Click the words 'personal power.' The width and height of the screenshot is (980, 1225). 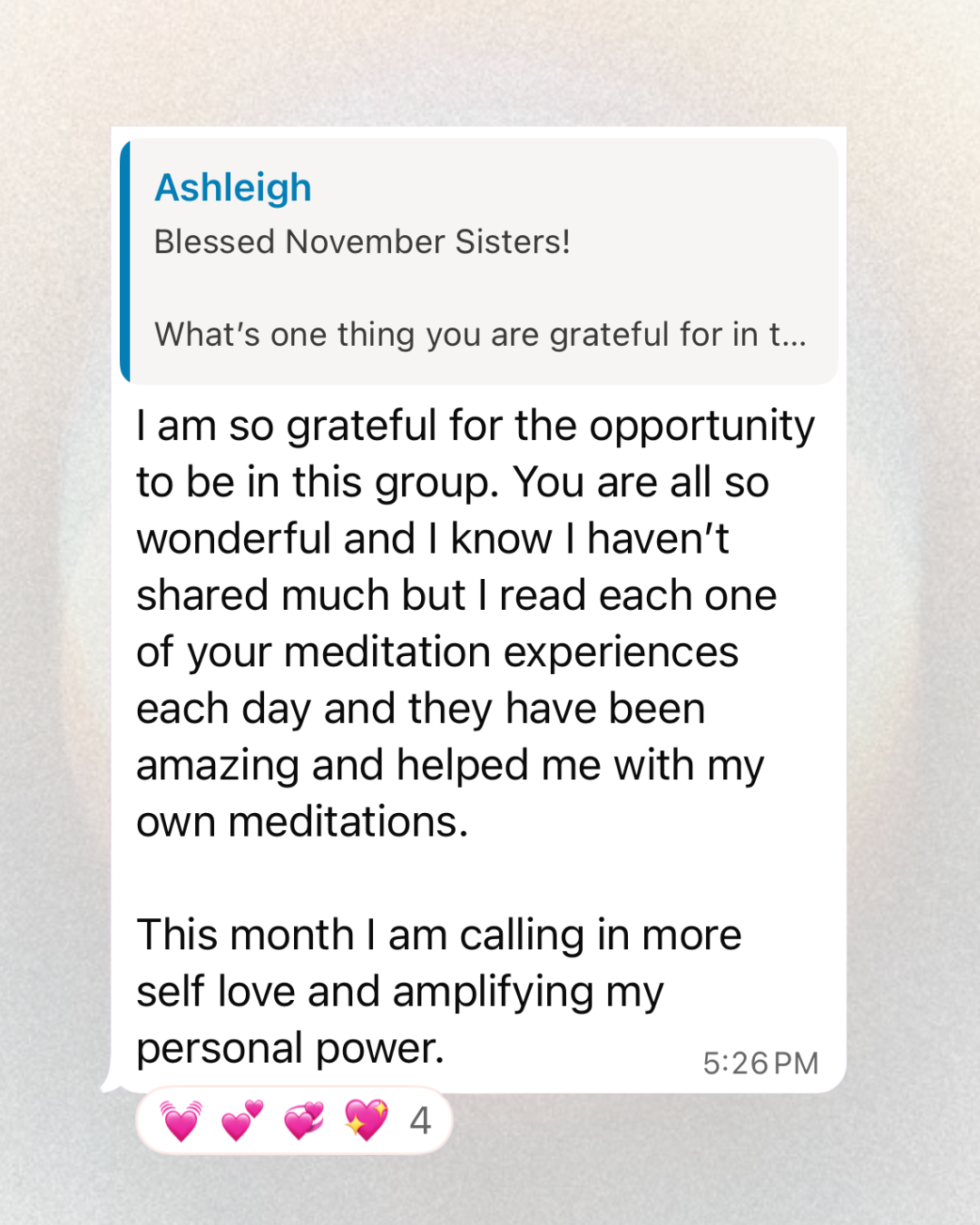290,1048
